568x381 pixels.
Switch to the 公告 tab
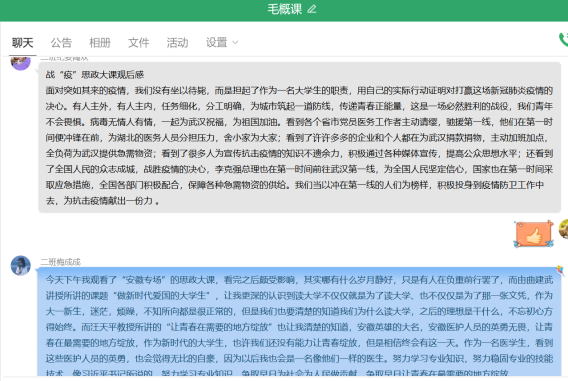[x=61, y=43]
